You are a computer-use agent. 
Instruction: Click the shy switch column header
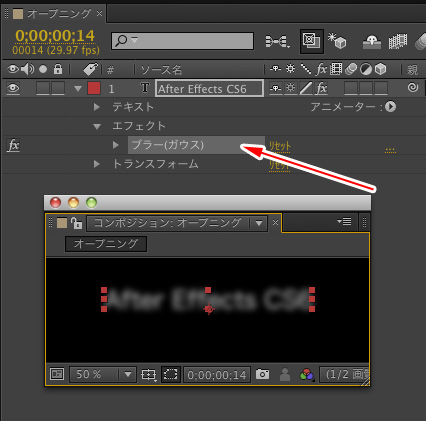[275, 69]
